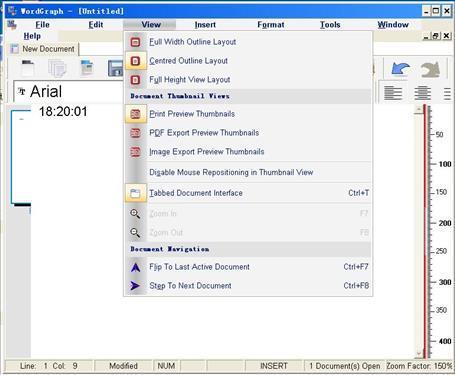
Task: Click the page thumbnail in left pane
Action: (21, 157)
